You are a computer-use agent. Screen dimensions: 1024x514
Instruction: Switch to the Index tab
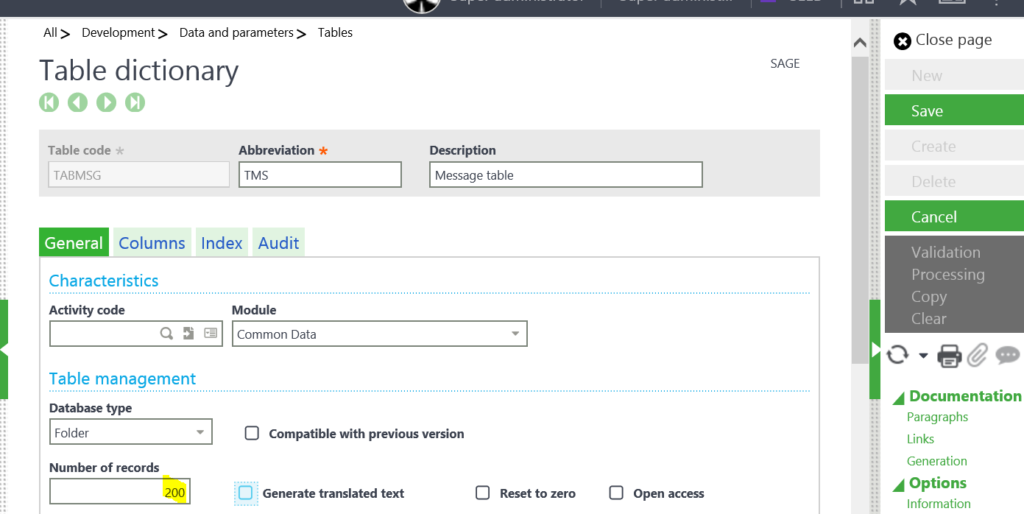[x=221, y=243]
